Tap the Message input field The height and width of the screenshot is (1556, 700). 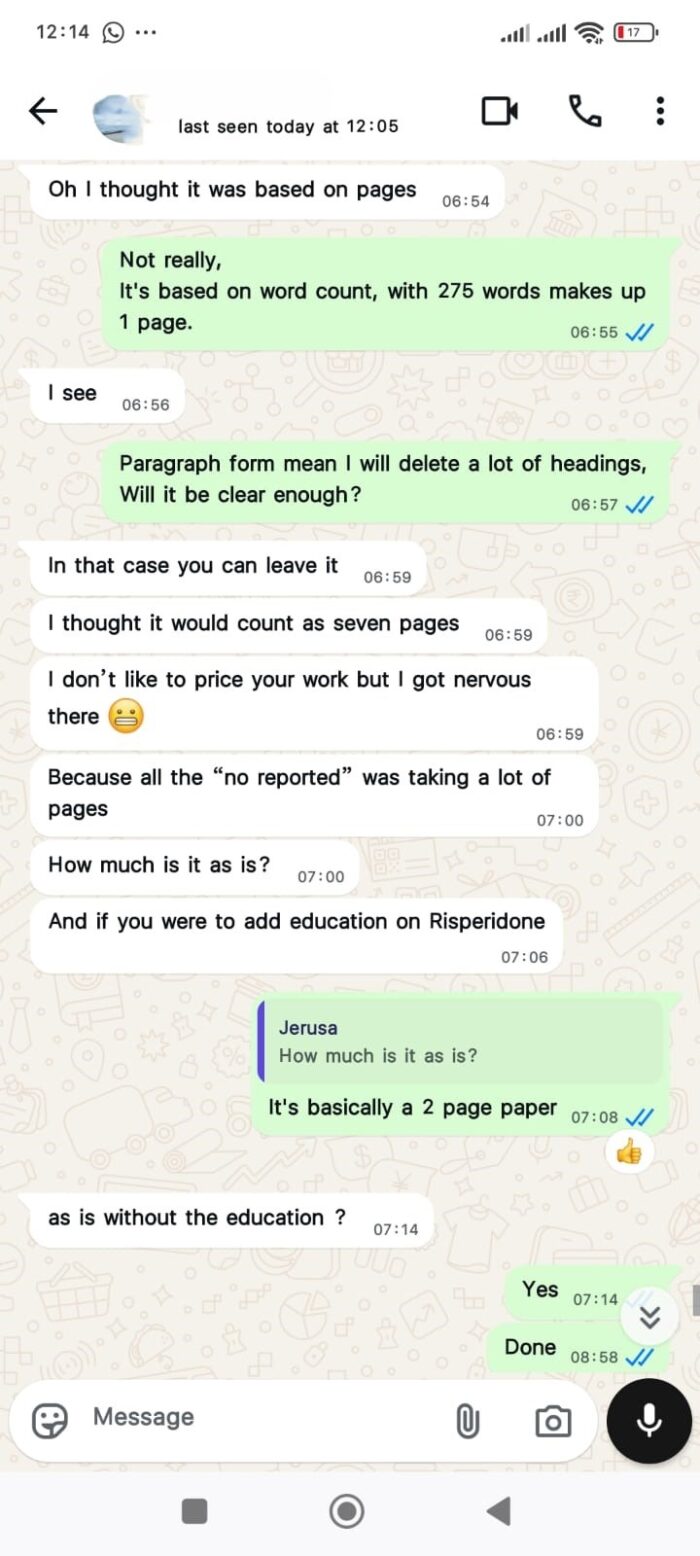click(x=260, y=1417)
